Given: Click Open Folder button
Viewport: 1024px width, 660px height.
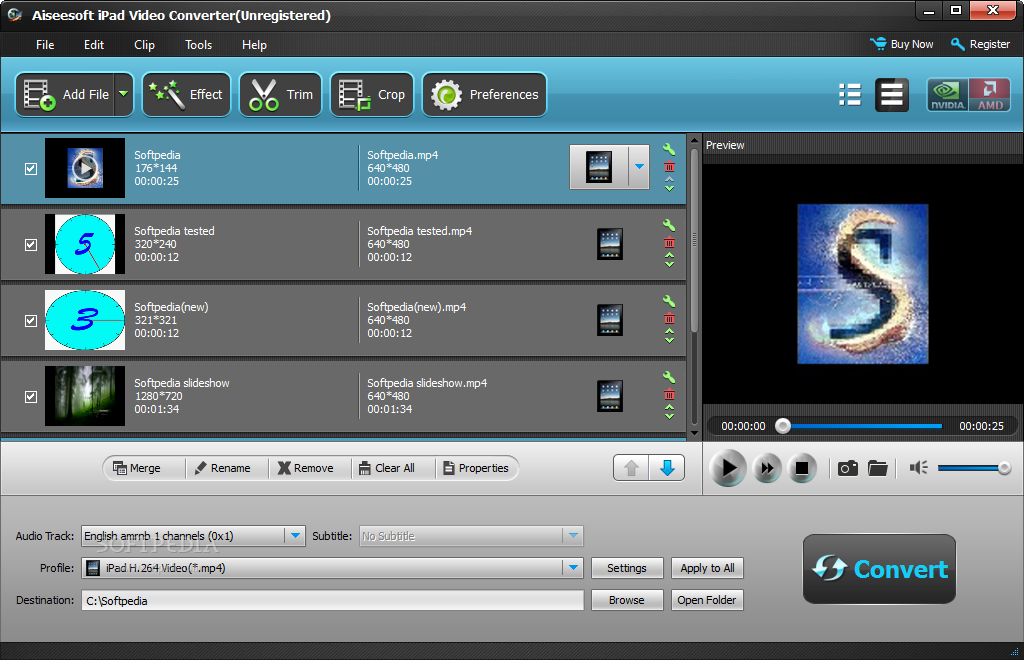Looking at the screenshot, I should [x=707, y=600].
